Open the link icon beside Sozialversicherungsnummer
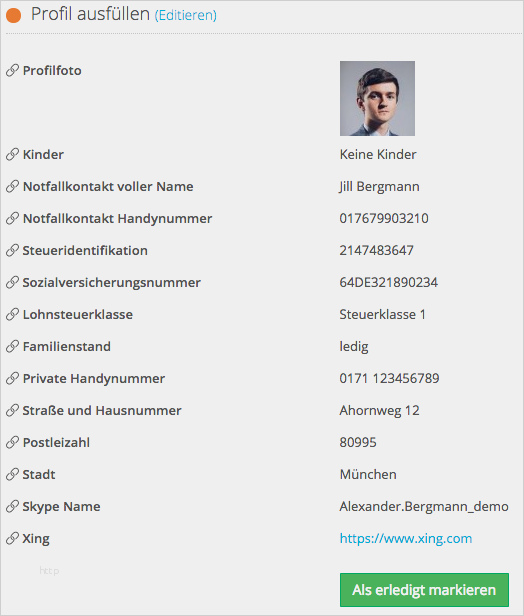524x616 pixels. (12, 282)
